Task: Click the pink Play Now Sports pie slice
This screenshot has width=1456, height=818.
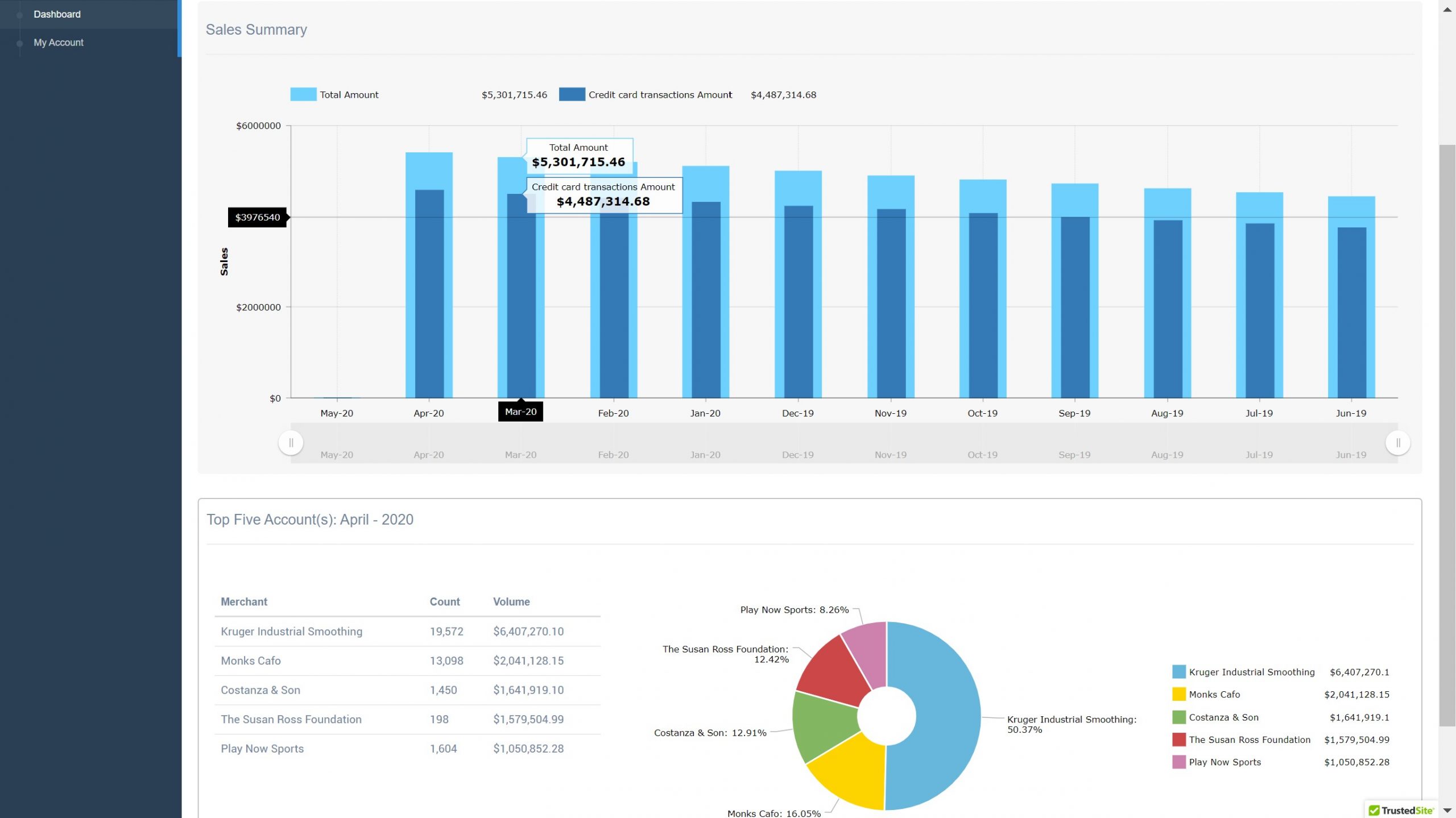Action: tap(869, 653)
